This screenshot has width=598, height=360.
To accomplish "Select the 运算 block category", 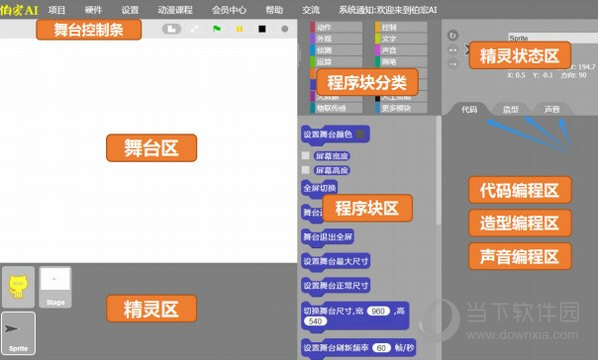I will coord(336,61).
